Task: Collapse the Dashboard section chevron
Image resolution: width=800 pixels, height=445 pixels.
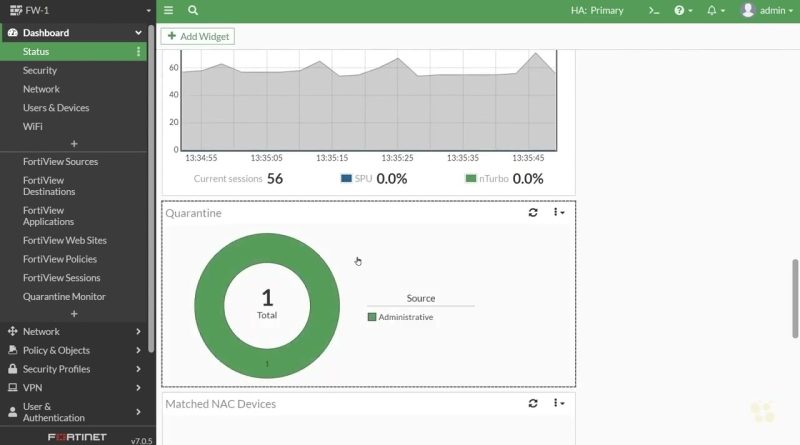Action: [138, 33]
